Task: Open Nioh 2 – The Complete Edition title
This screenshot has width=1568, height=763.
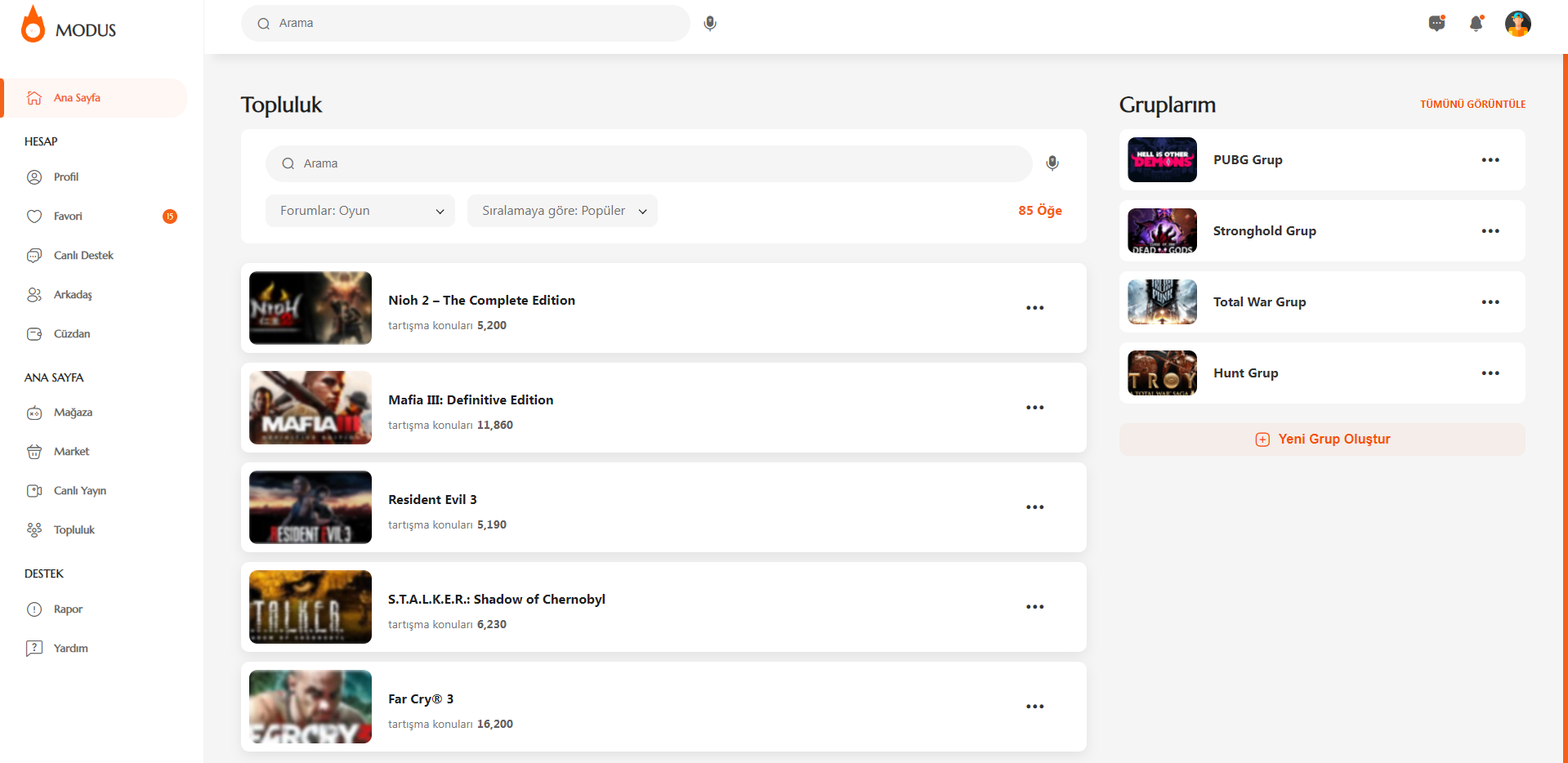Action: [481, 301]
